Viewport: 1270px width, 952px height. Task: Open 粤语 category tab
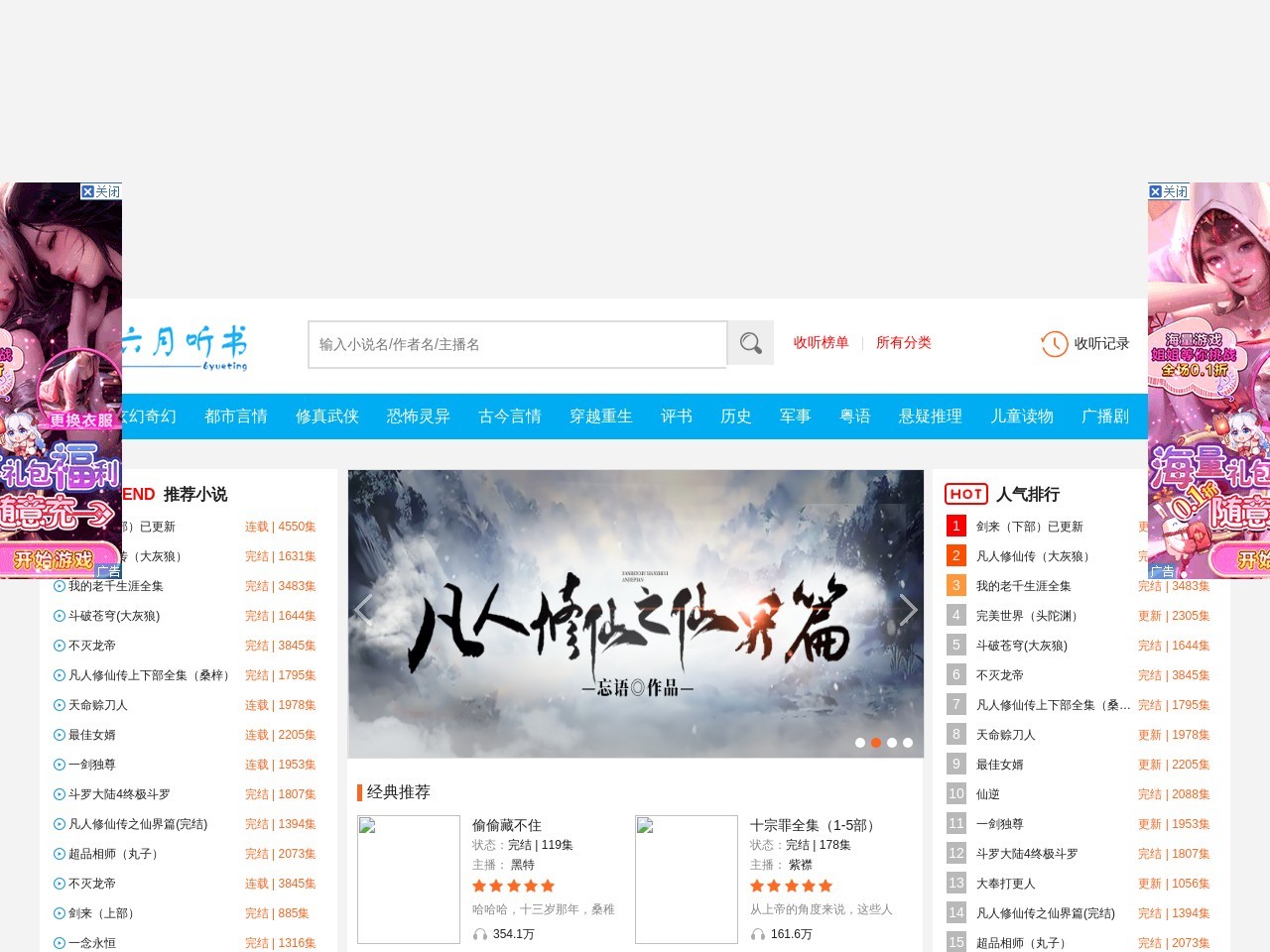pos(855,416)
